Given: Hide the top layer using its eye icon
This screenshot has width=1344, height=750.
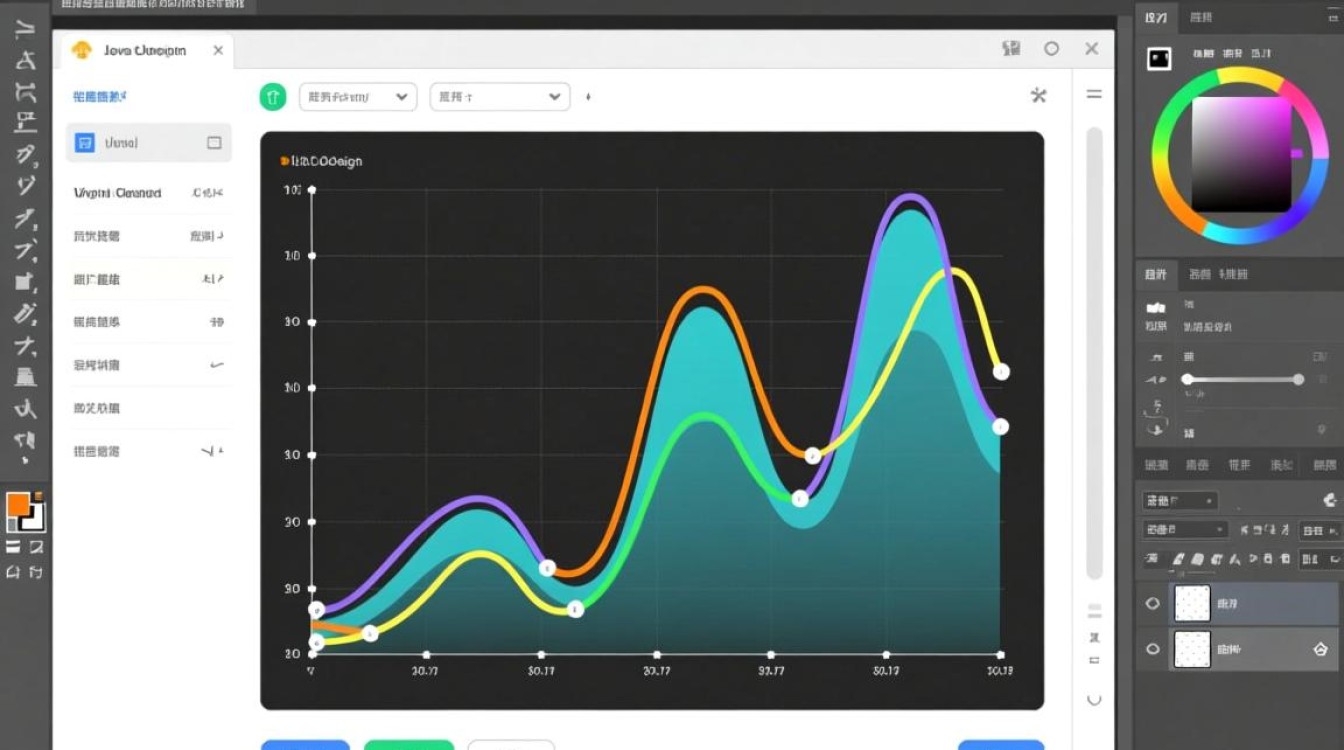Looking at the screenshot, I should (1153, 604).
